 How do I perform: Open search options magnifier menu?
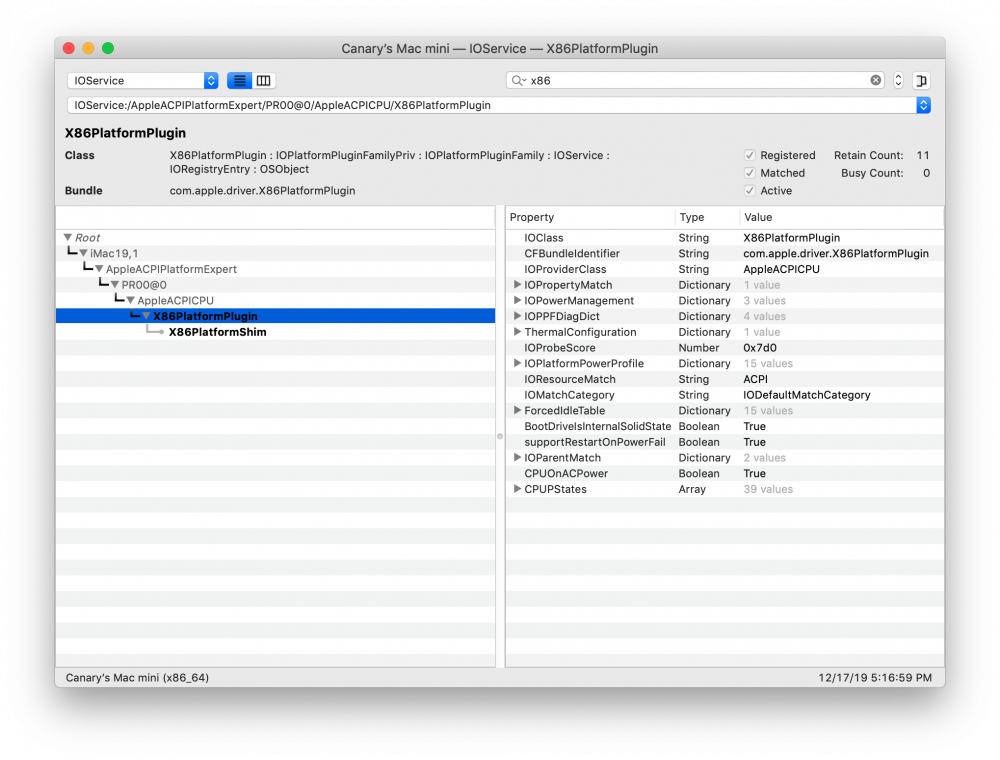point(518,80)
